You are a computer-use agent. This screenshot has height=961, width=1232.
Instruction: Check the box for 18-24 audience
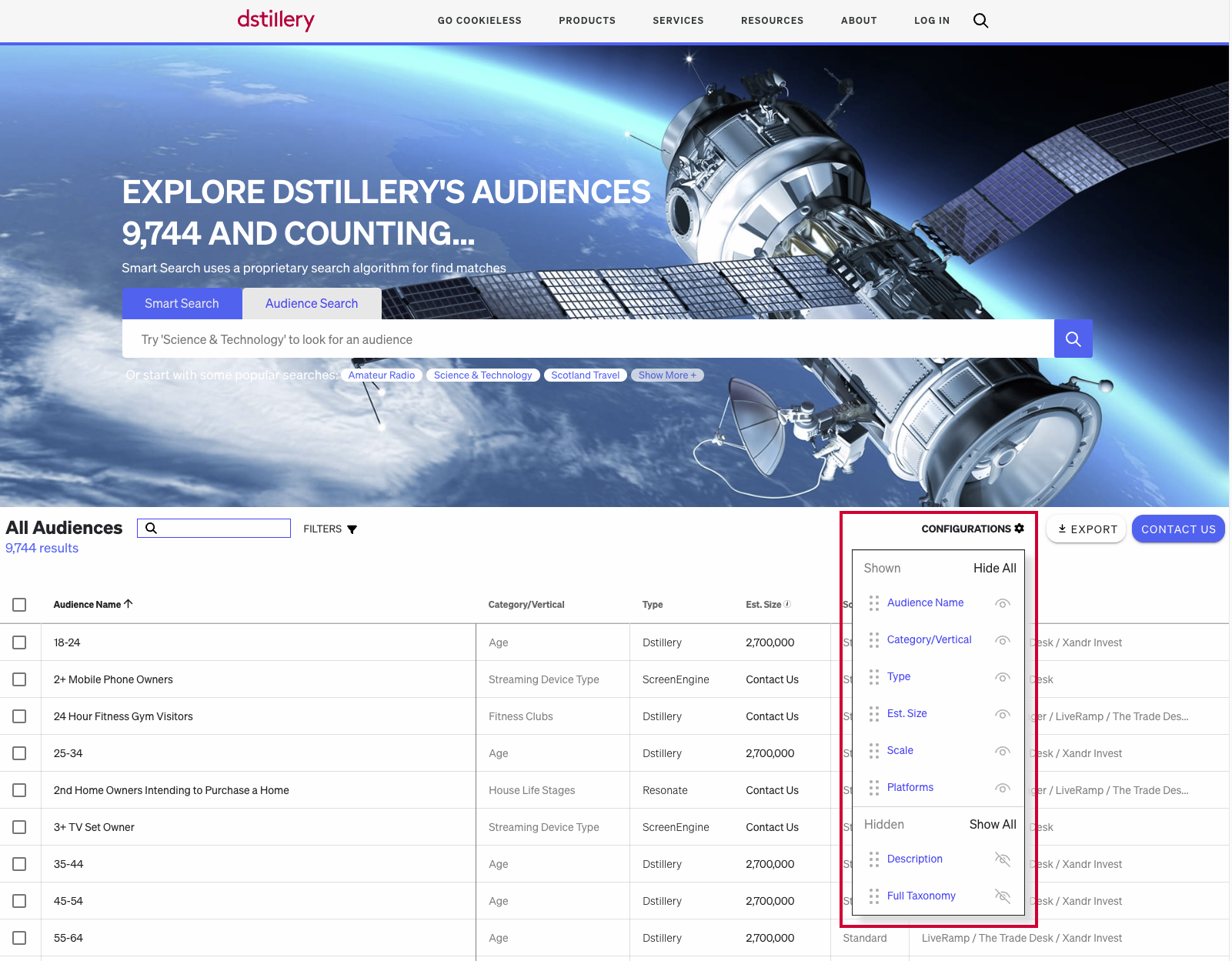[x=19, y=642]
